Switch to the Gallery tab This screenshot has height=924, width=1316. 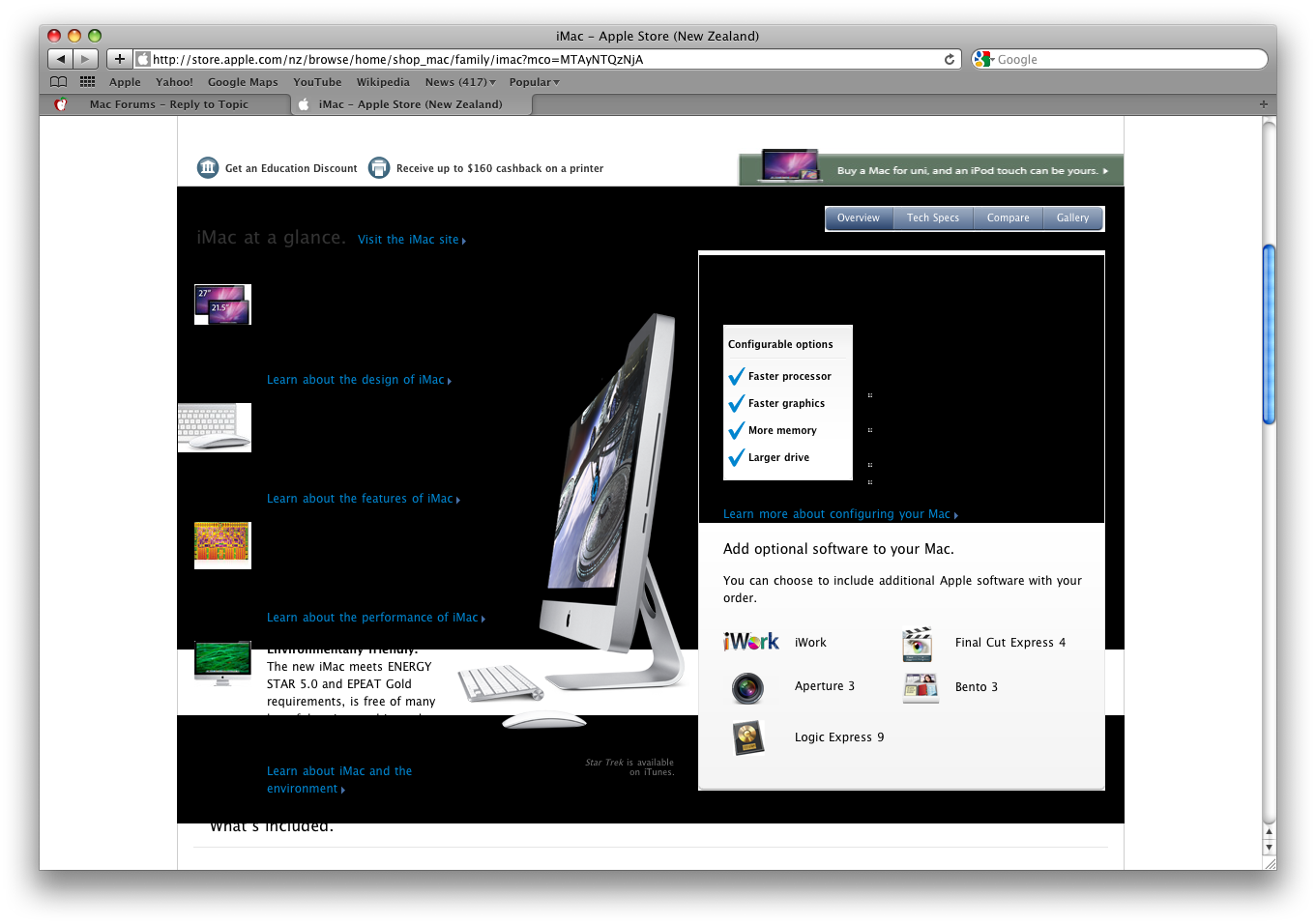pyautogui.click(x=1072, y=218)
